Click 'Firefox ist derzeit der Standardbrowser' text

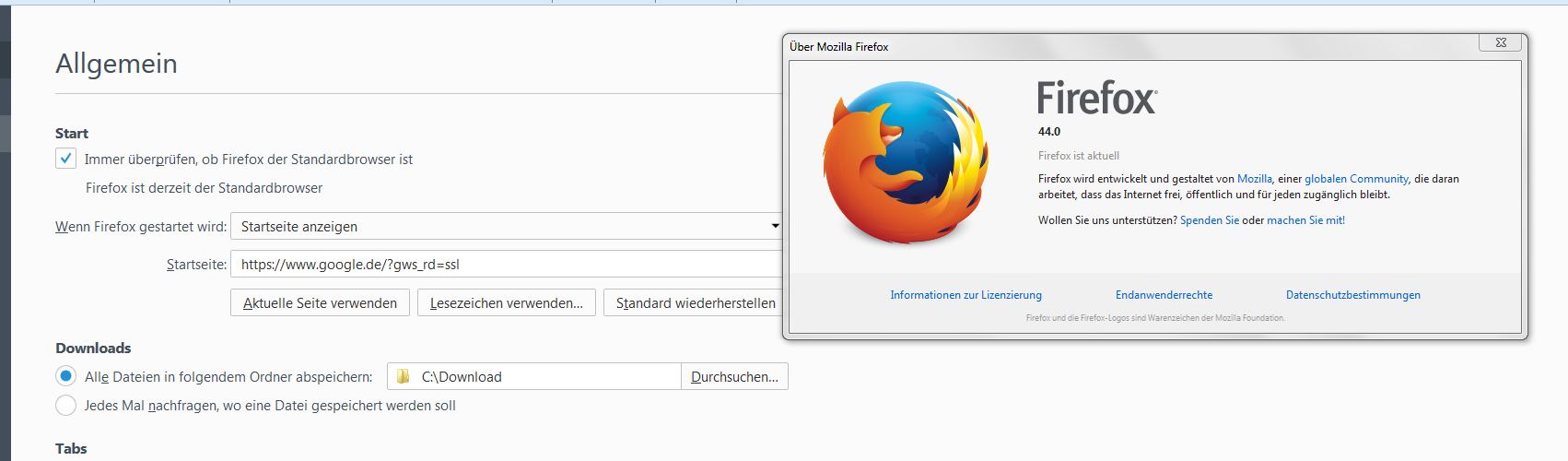tap(204, 188)
